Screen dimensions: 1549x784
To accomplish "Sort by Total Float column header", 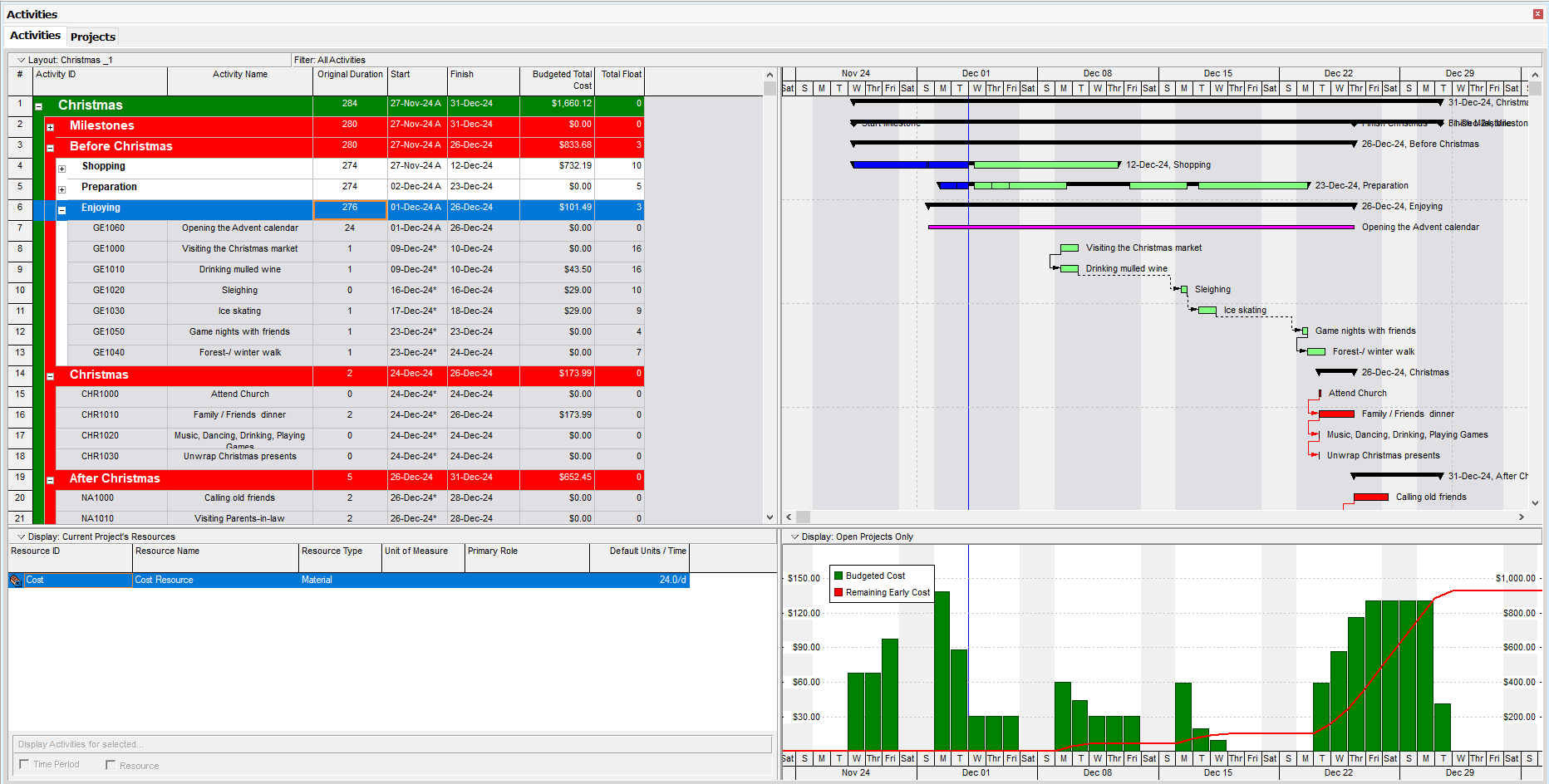I will pos(621,75).
